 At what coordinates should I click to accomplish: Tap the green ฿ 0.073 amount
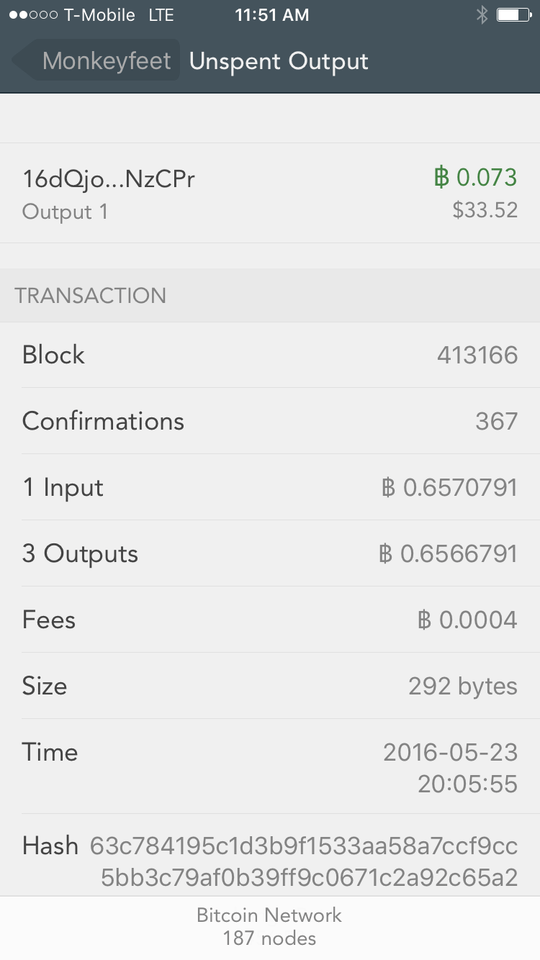[x=476, y=177]
